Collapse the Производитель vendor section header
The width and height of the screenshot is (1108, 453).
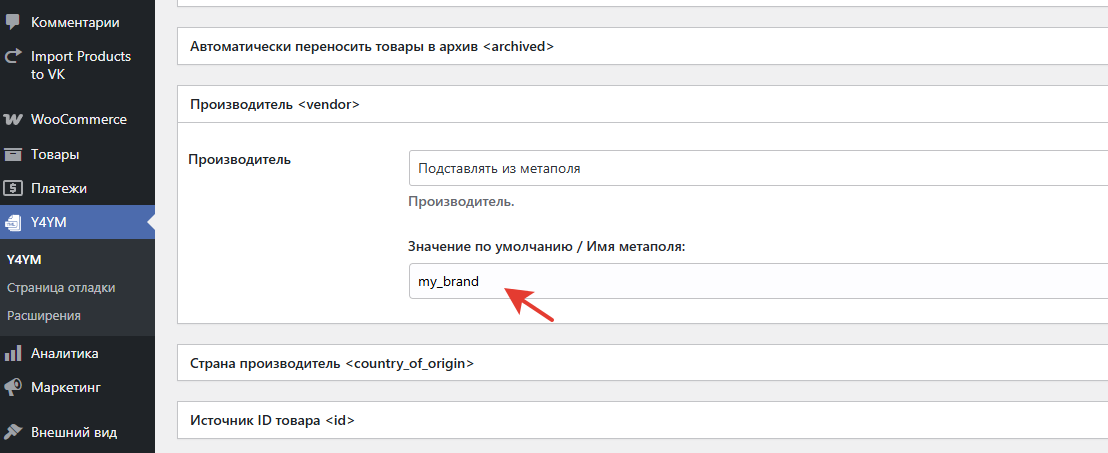pyautogui.click(x=274, y=104)
